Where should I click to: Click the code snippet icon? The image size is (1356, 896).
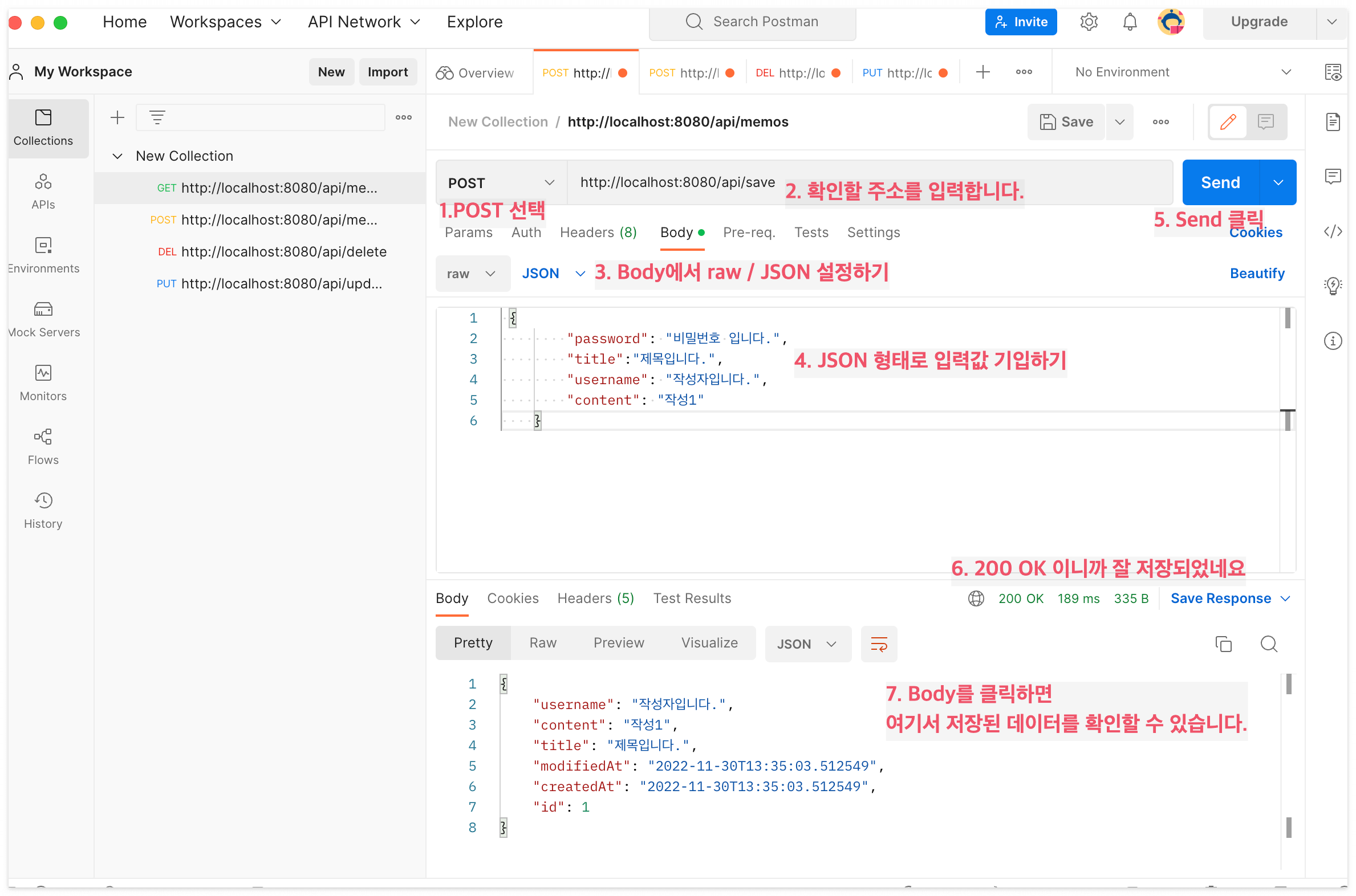point(1333,231)
